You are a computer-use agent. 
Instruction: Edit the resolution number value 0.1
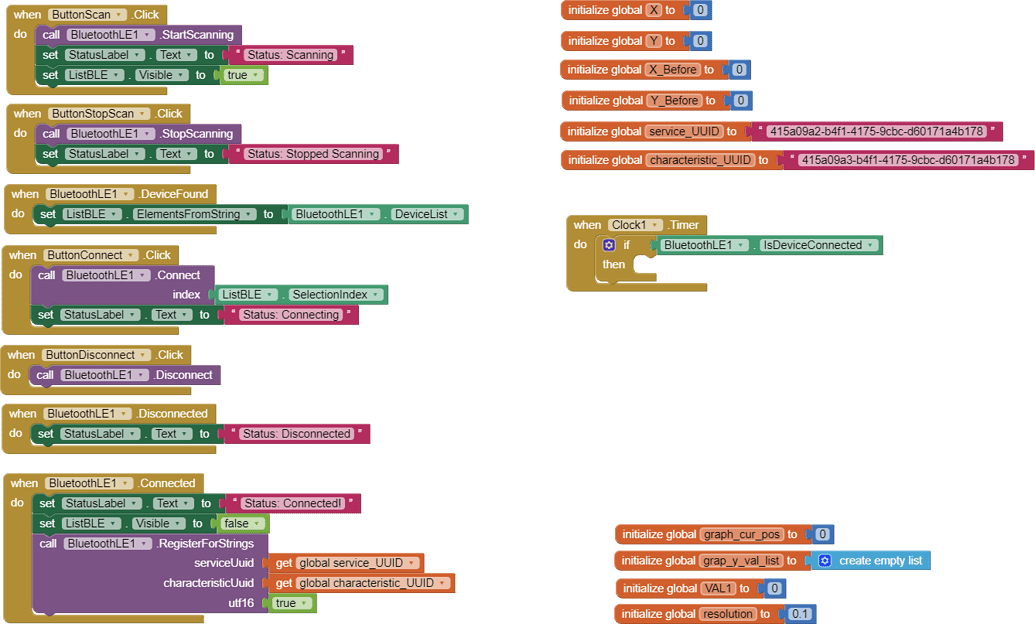(800, 614)
